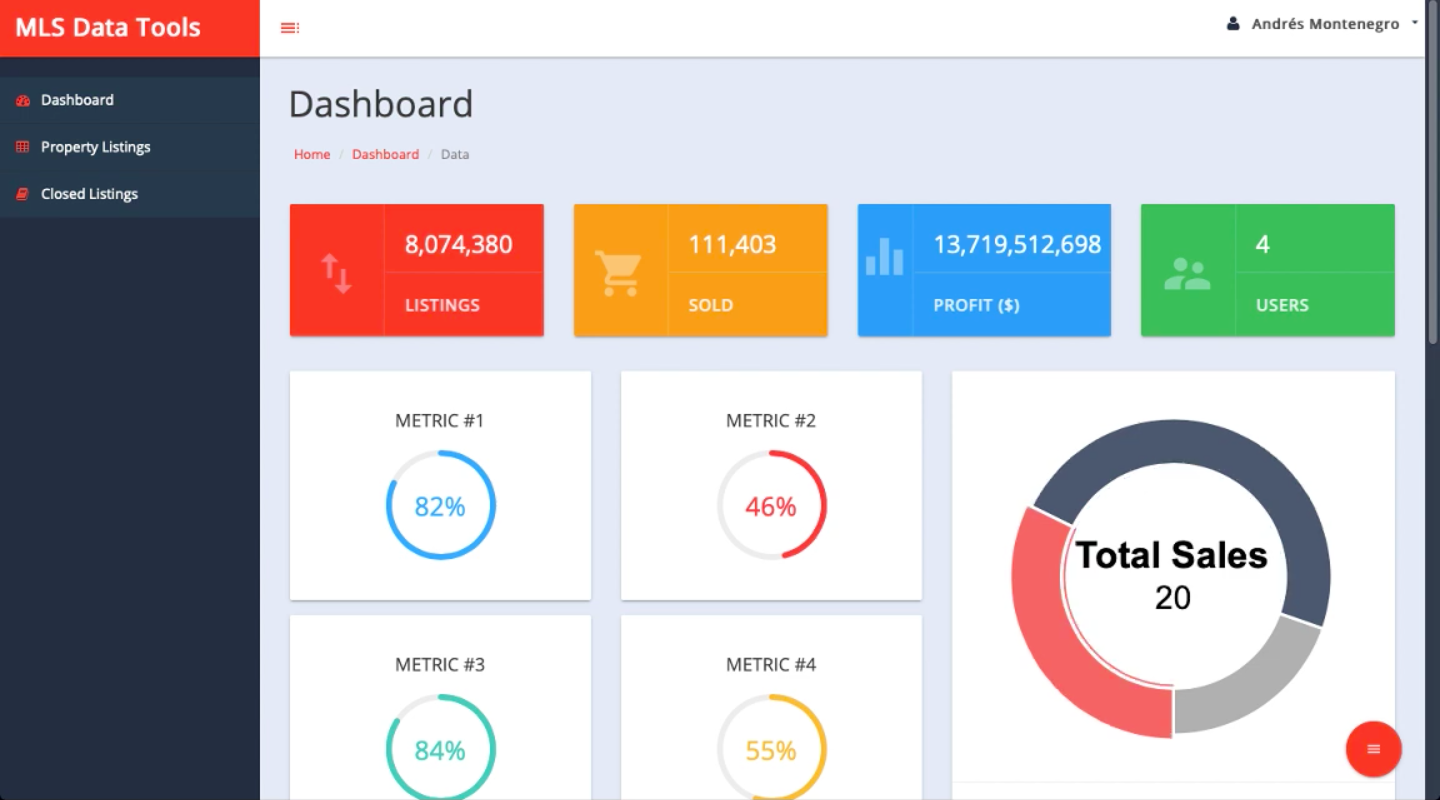This screenshot has height=800, width=1440.
Task: Click the Closed Listings book icon
Action: coord(23,194)
